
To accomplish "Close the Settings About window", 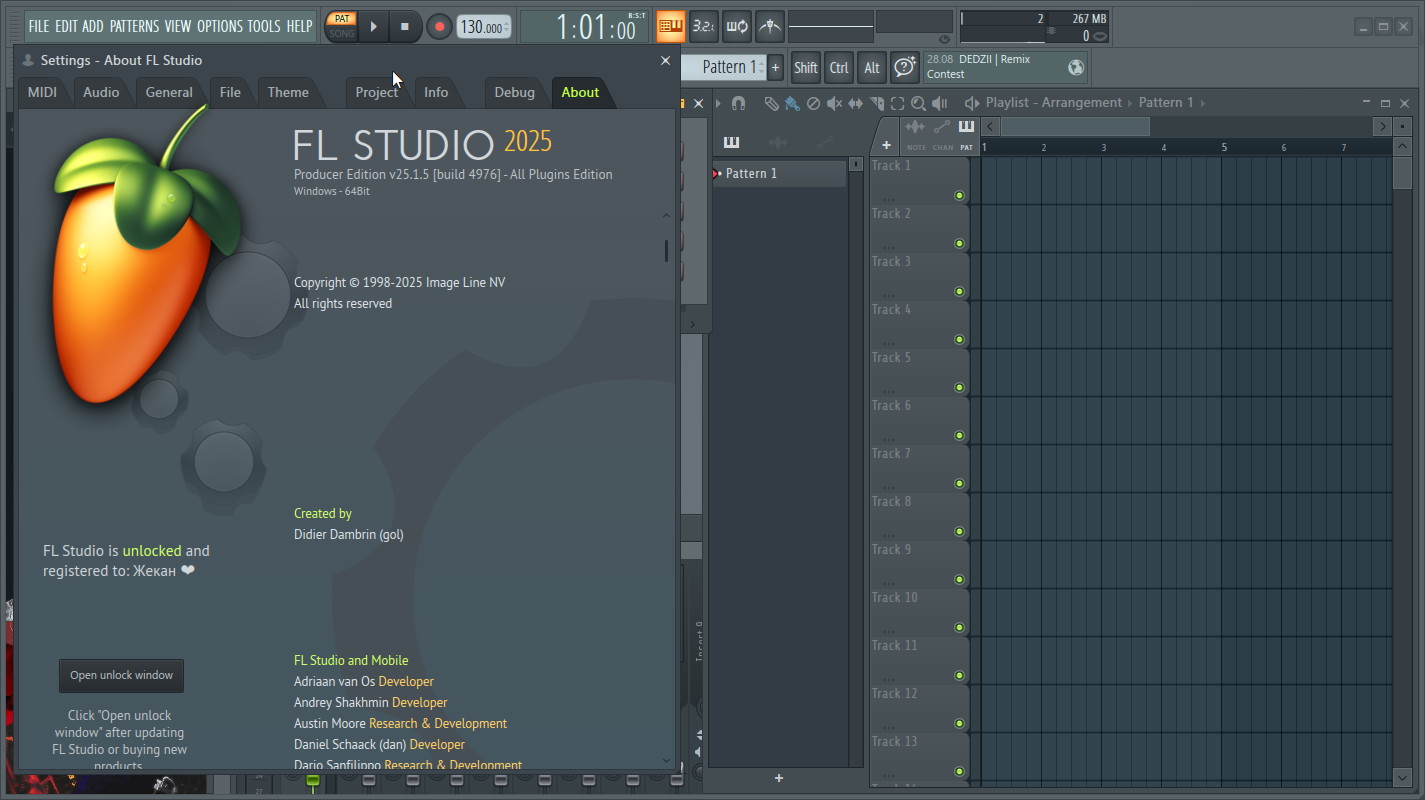I will tap(665, 60).
